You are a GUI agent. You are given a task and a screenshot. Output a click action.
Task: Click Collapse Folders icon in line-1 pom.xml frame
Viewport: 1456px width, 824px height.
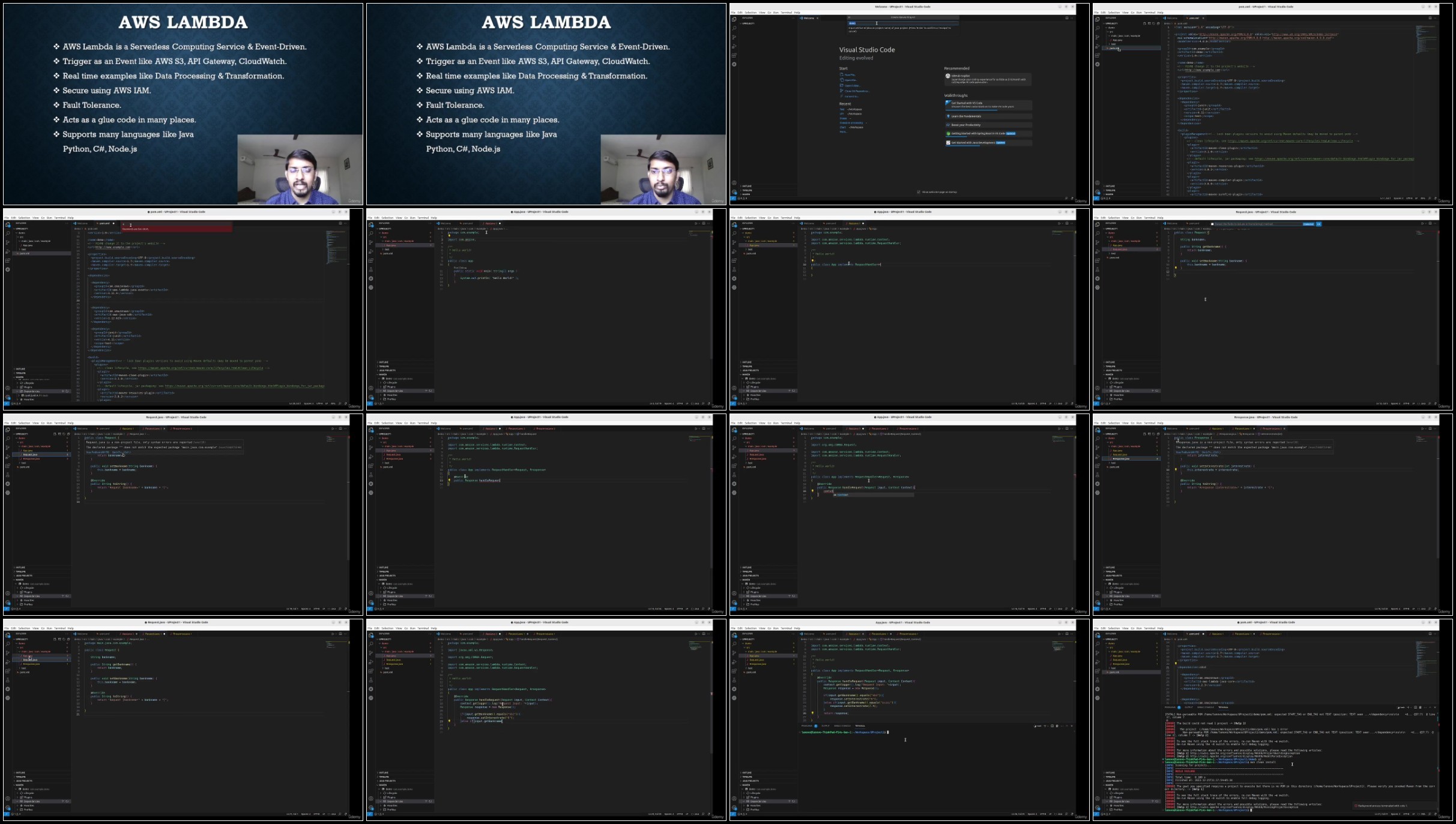tap(1158, 23)
